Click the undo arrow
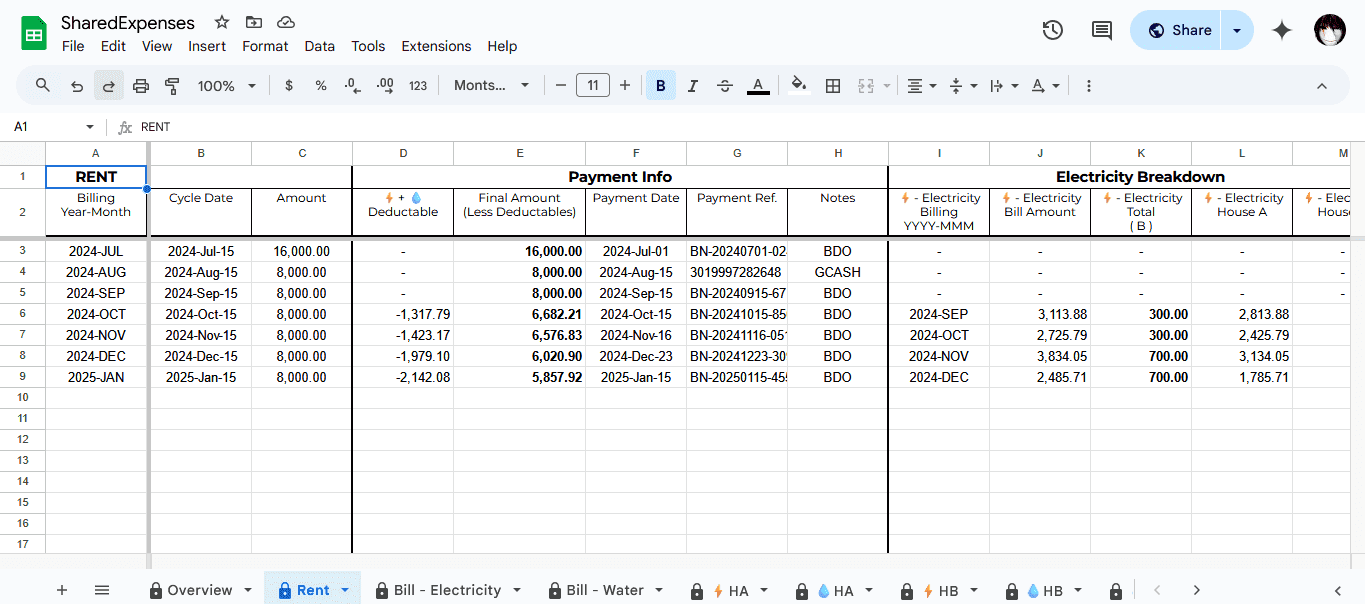Image resolution: width=1365 pixels, height=604 pixels. click(x=77, y=86)
